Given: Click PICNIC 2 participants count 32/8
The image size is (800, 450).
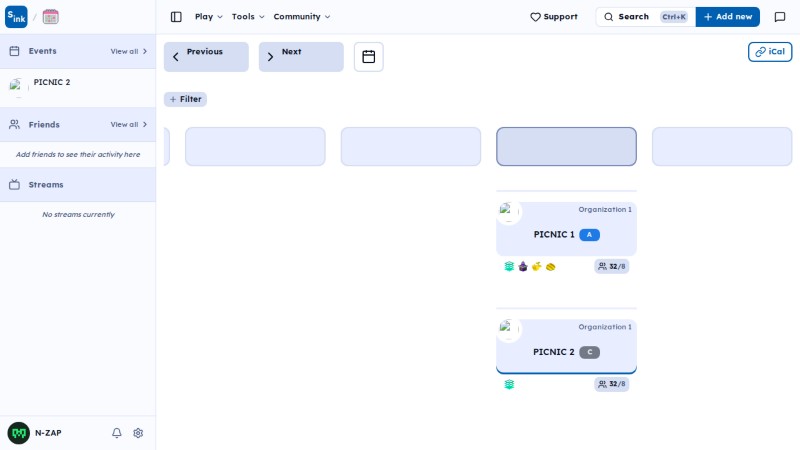Looking at the screenshot, I should (611, 384).
